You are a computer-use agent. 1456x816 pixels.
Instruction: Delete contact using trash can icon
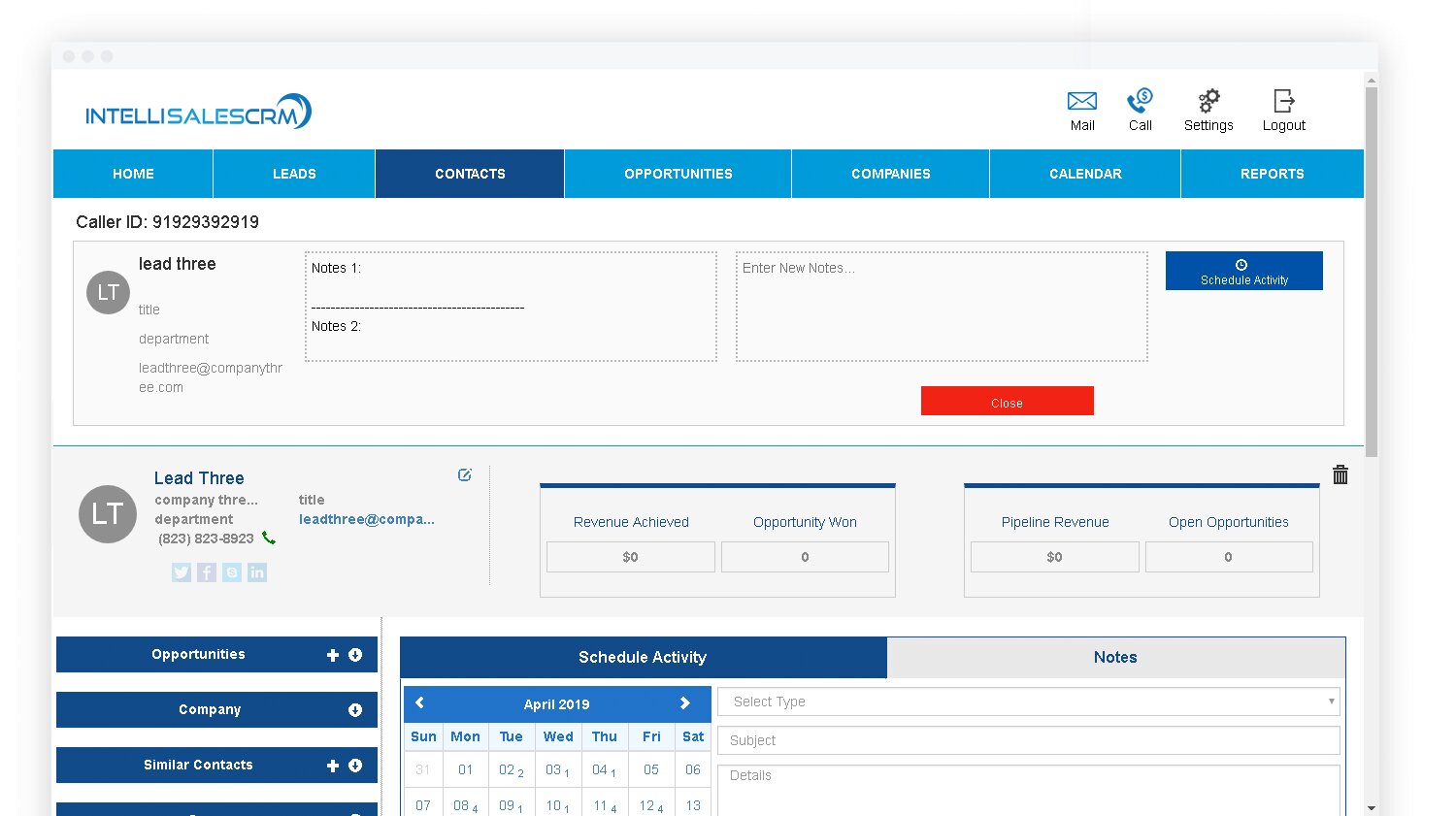click(x=1340, y=474)
